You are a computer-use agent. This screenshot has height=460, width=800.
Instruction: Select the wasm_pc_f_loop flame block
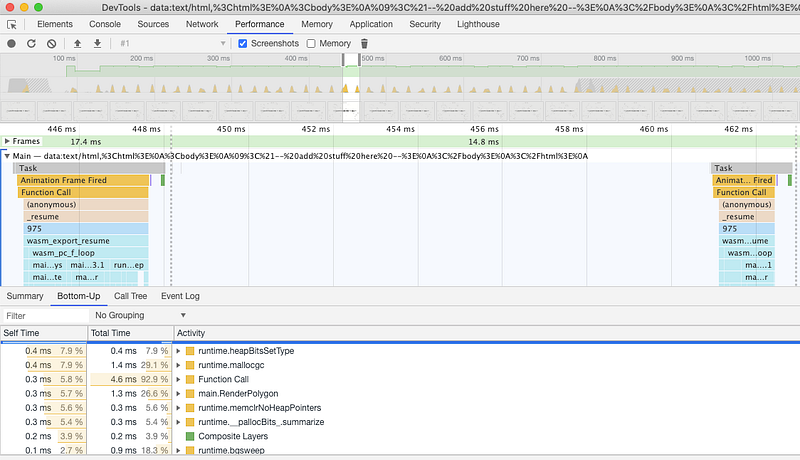coord(88,253)
